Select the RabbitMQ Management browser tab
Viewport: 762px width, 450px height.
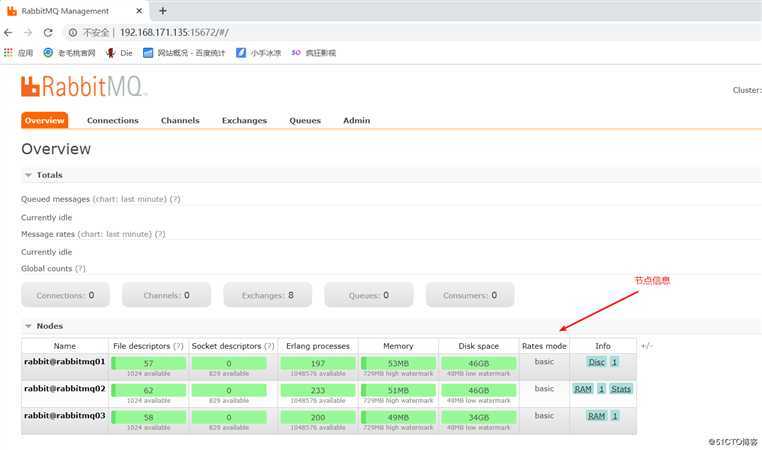tap(74, 11)
